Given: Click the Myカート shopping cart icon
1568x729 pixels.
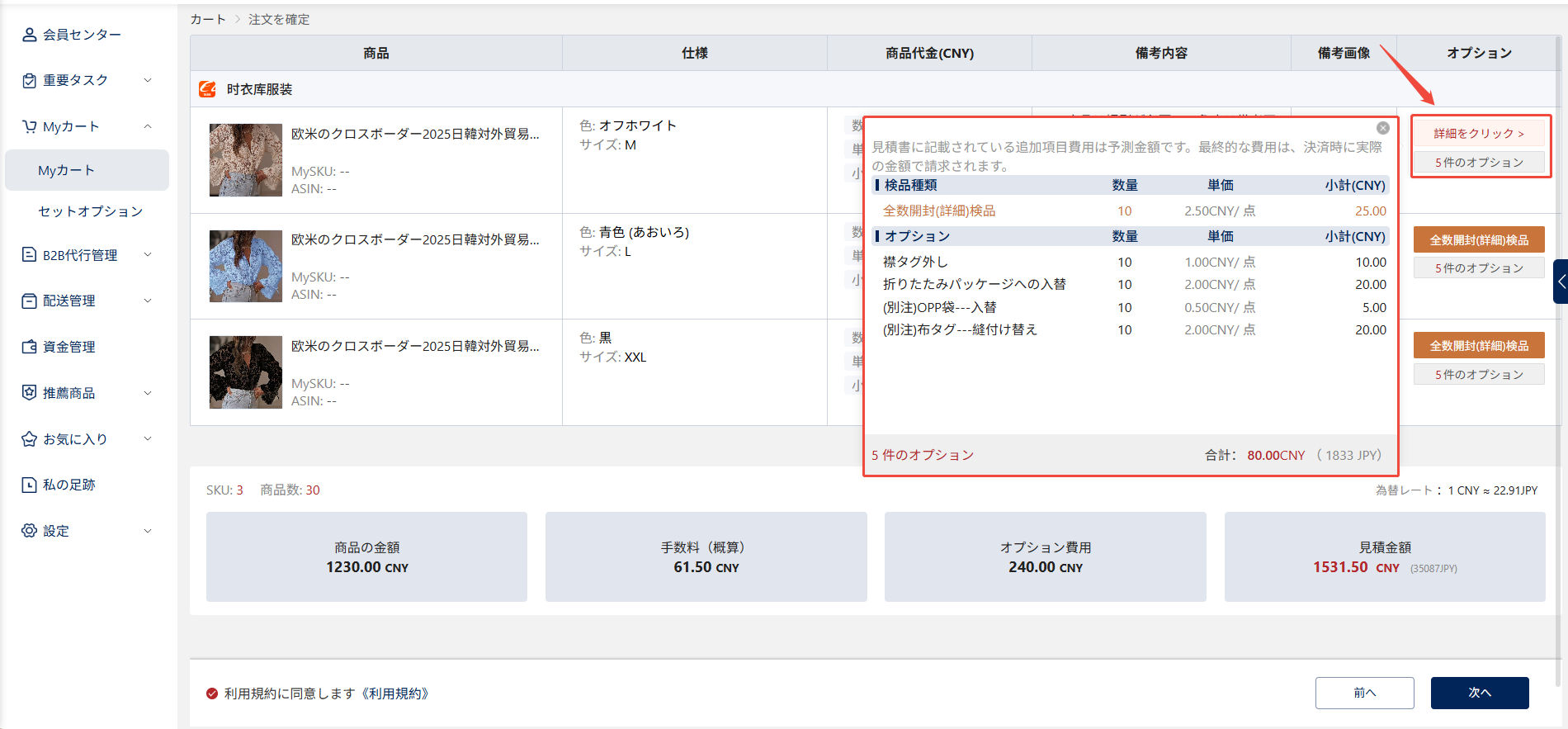Looking at the screenshot, I should click(30, 126).
